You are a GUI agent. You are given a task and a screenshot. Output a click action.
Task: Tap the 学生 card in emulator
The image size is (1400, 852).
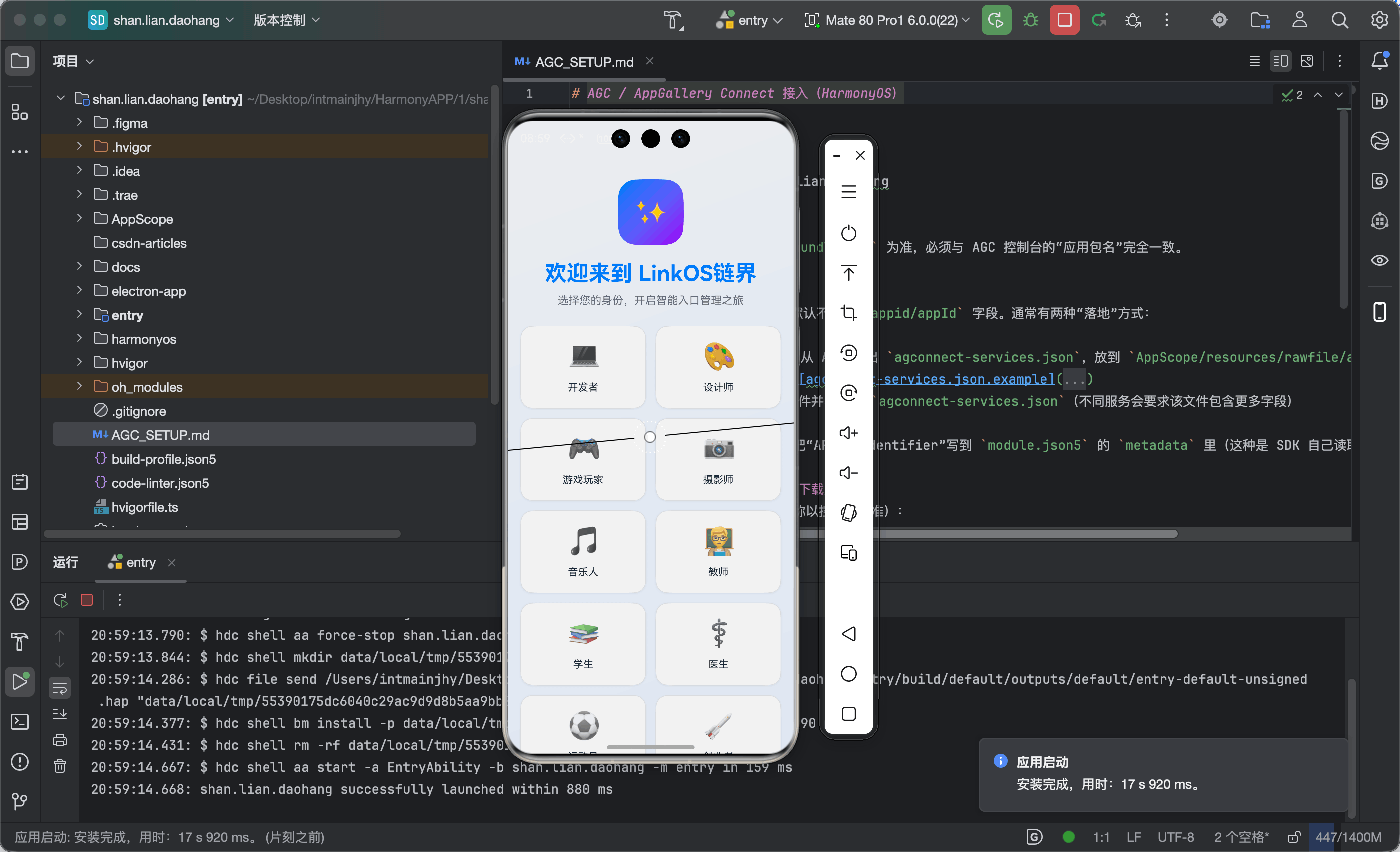click(x=583, y=644)
